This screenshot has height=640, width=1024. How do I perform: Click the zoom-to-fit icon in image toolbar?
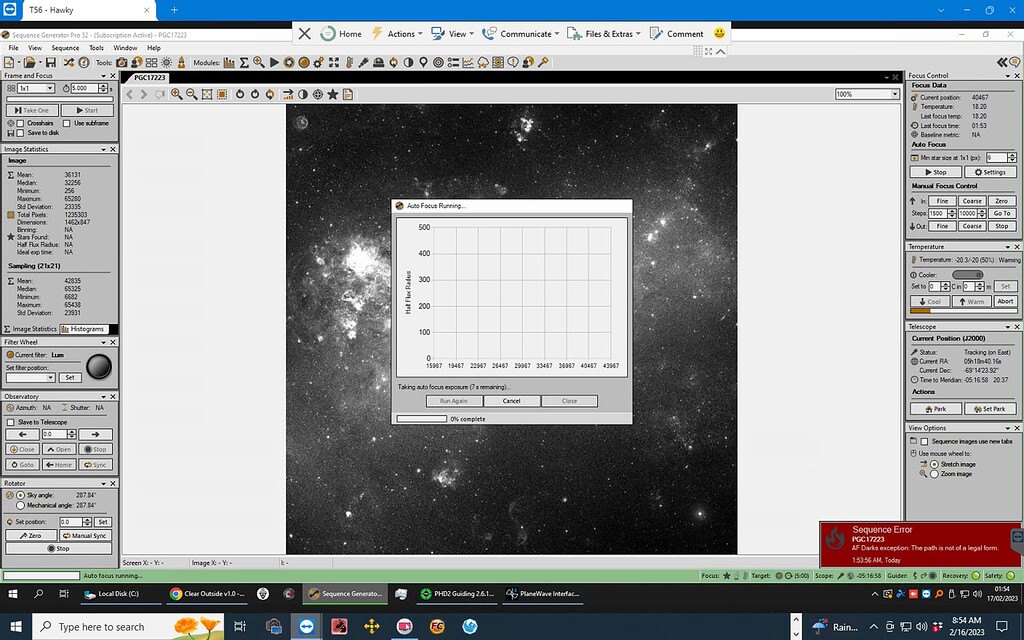tap(207, 95)
